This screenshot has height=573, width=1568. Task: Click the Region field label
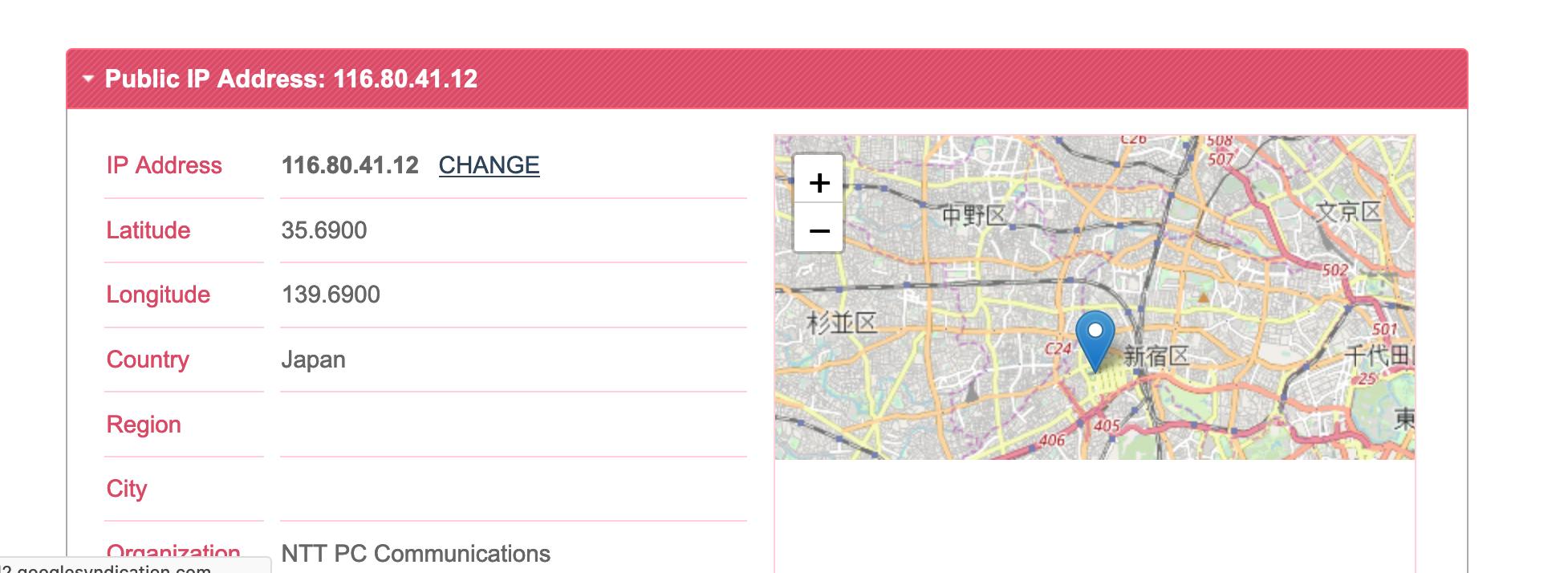coord(144,425)
